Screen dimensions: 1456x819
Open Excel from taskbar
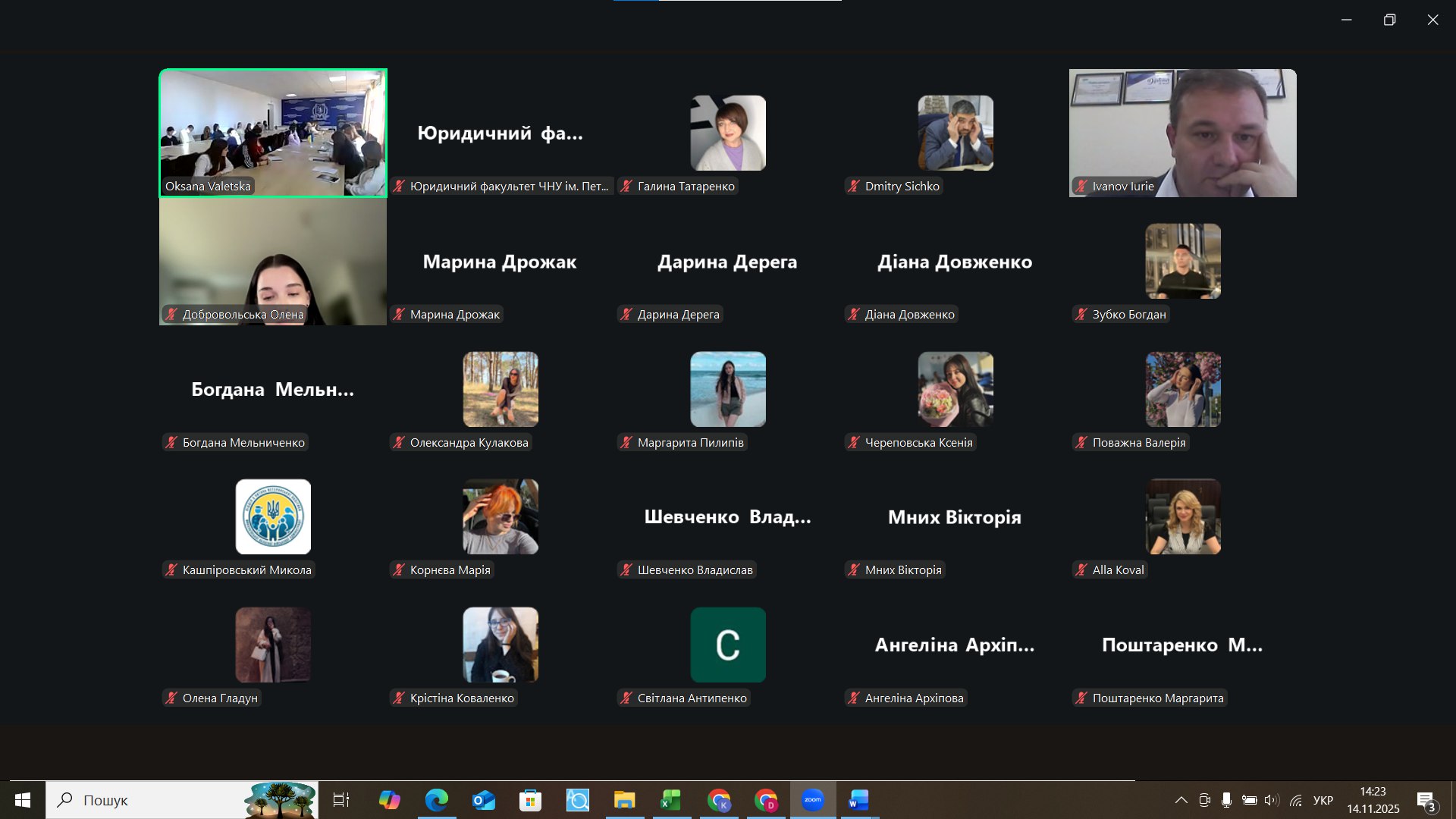click(x=670, y=800)
